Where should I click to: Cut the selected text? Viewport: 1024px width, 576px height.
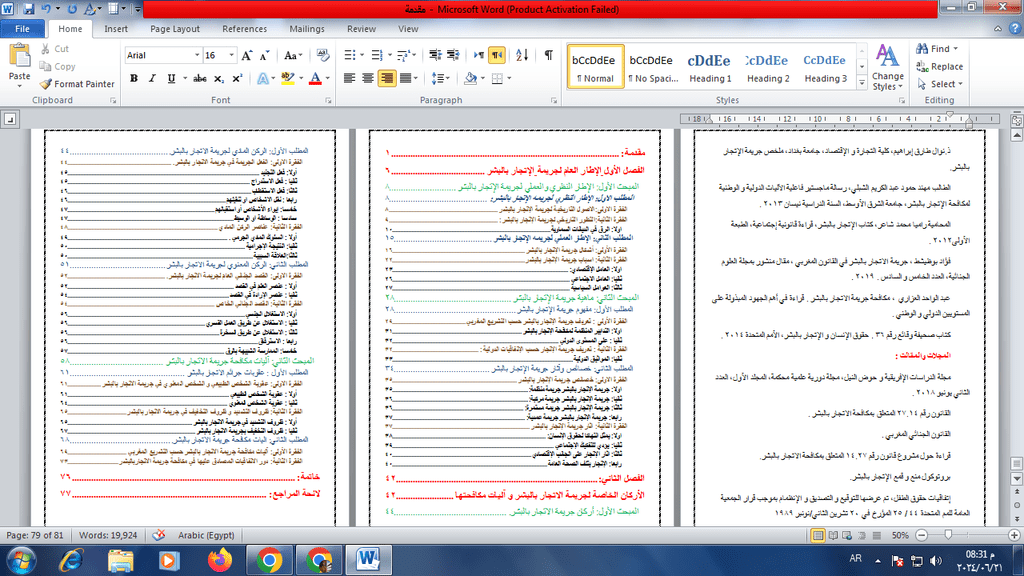(54, 48)
